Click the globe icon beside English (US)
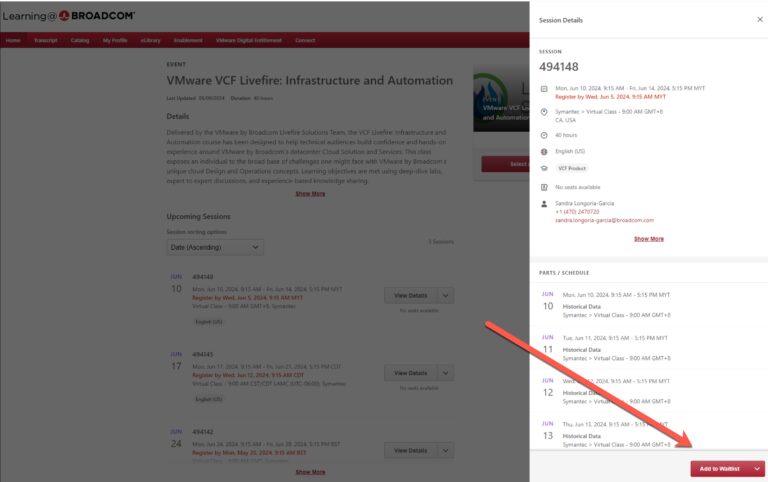This screenshot has height=482, width=768. 544,152
